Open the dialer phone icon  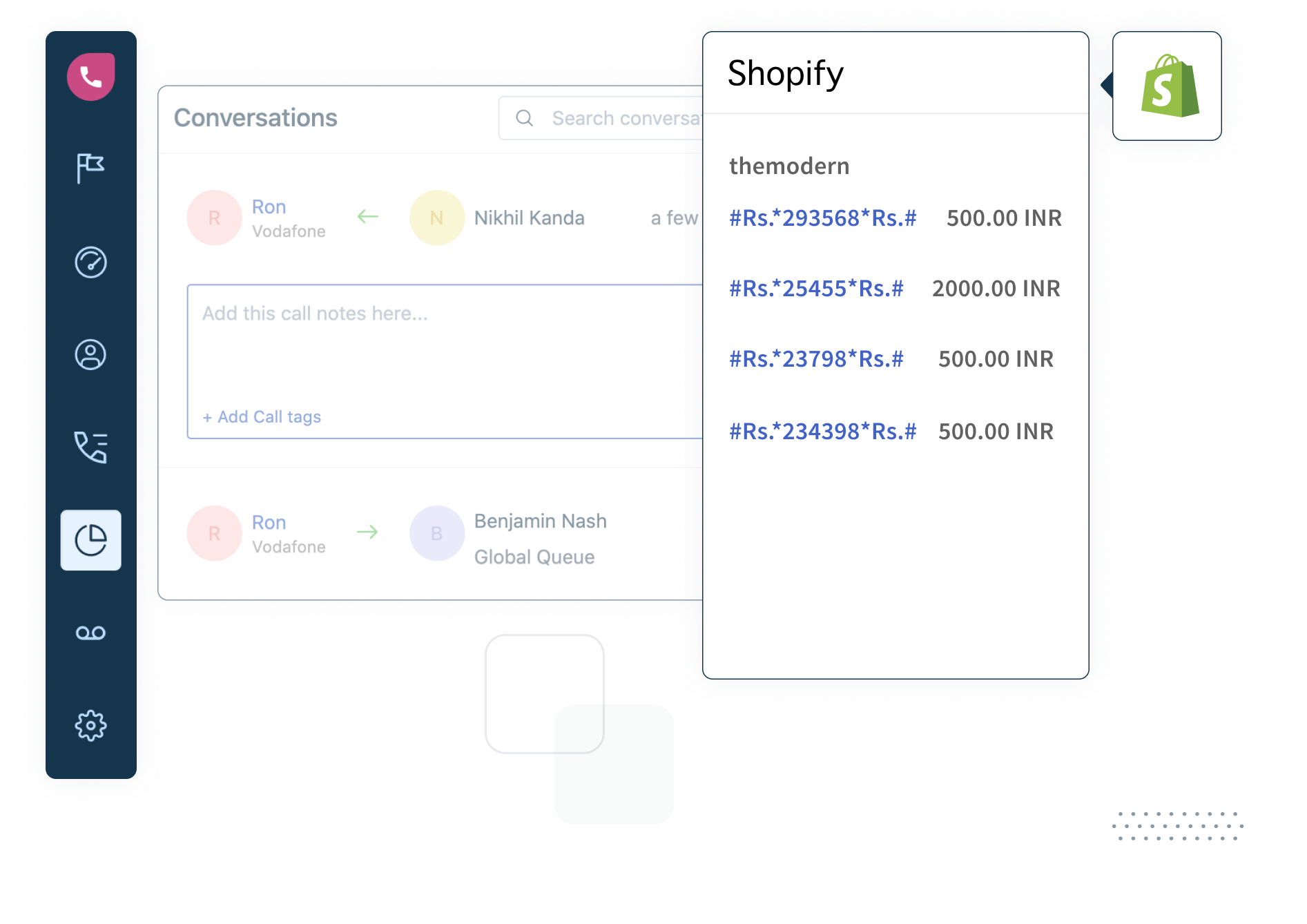pos(90,76)
